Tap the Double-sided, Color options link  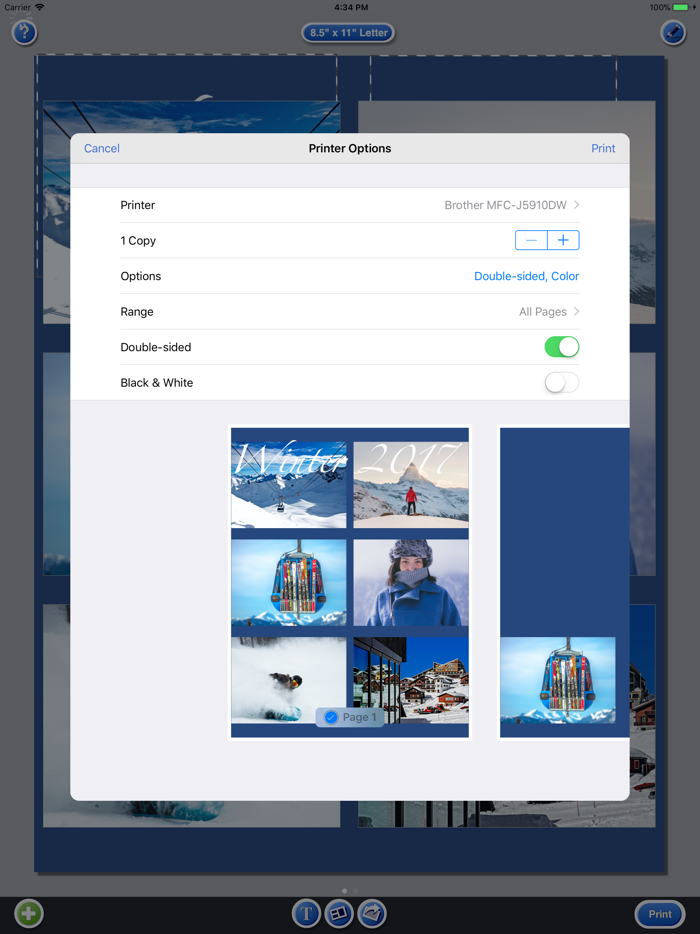click(527, 276)
